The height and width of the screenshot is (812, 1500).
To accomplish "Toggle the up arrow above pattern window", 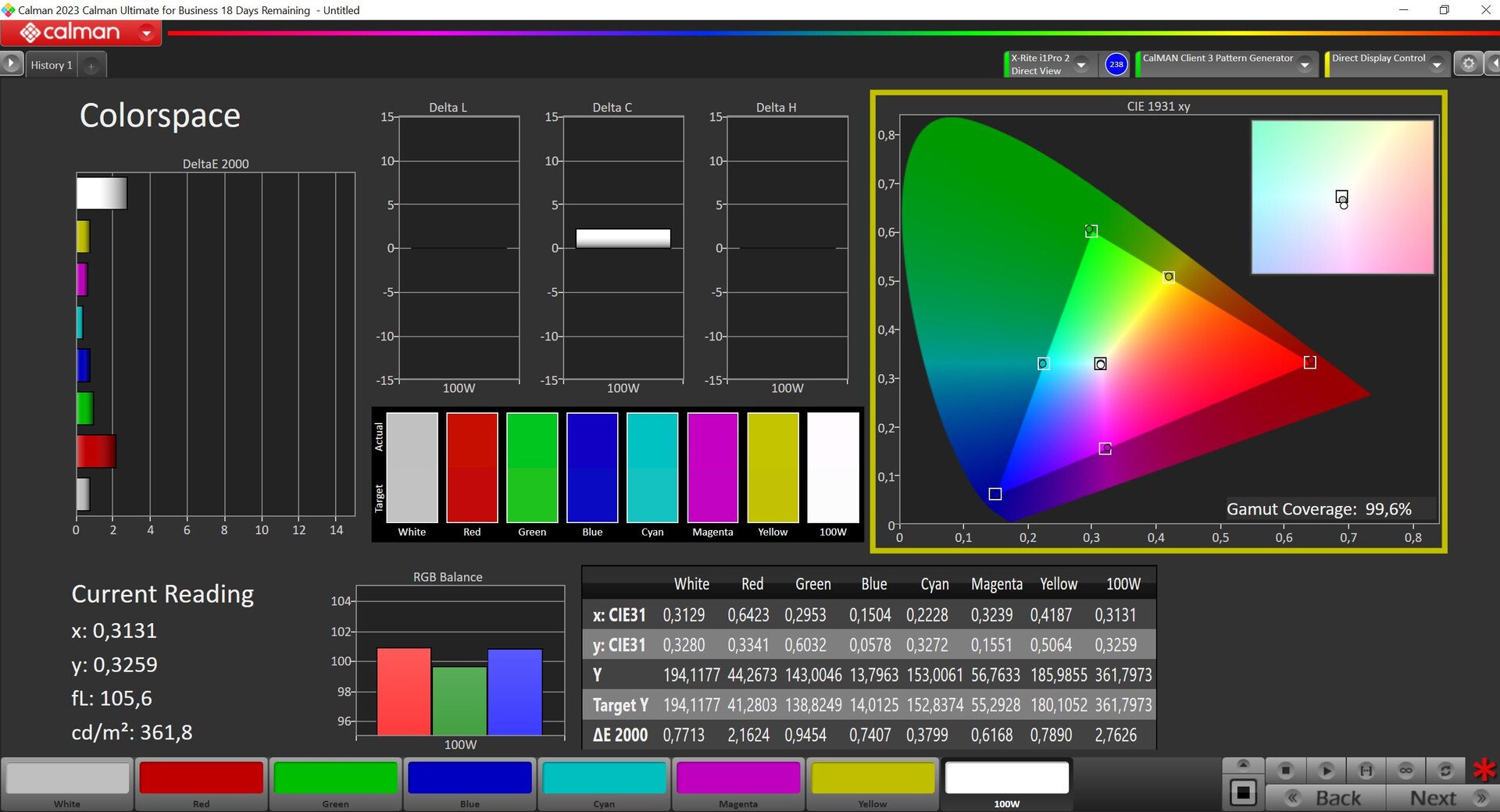I will (x=1243, y=764).
